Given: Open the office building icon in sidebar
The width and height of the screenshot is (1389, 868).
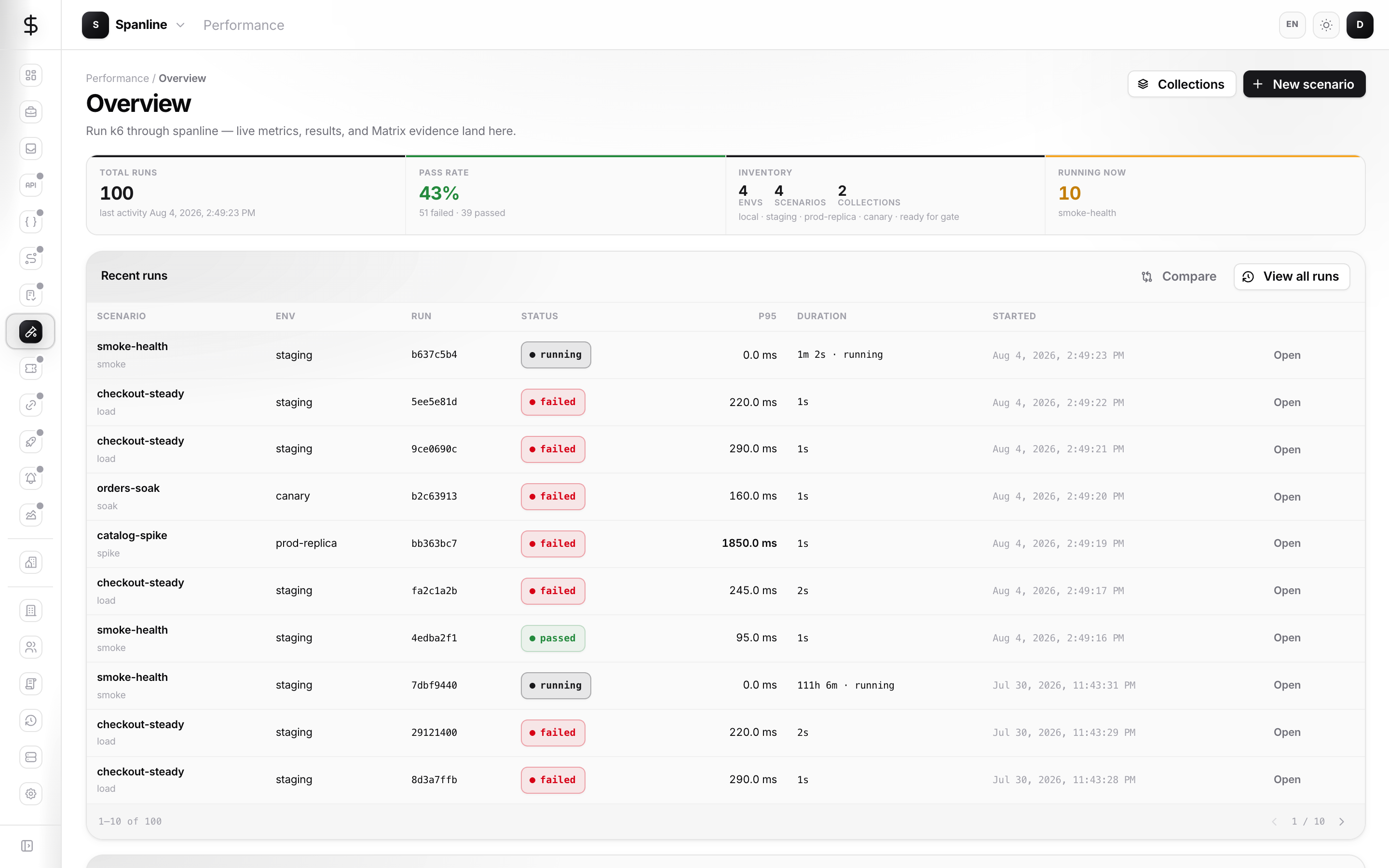Looking at the screenshot, I should [31, 611].
